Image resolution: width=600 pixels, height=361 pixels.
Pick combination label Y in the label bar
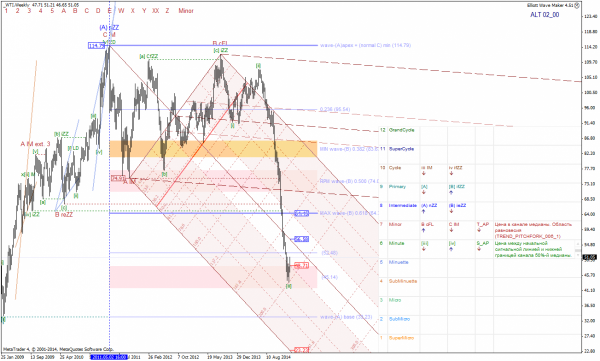[x=144, y=11]
